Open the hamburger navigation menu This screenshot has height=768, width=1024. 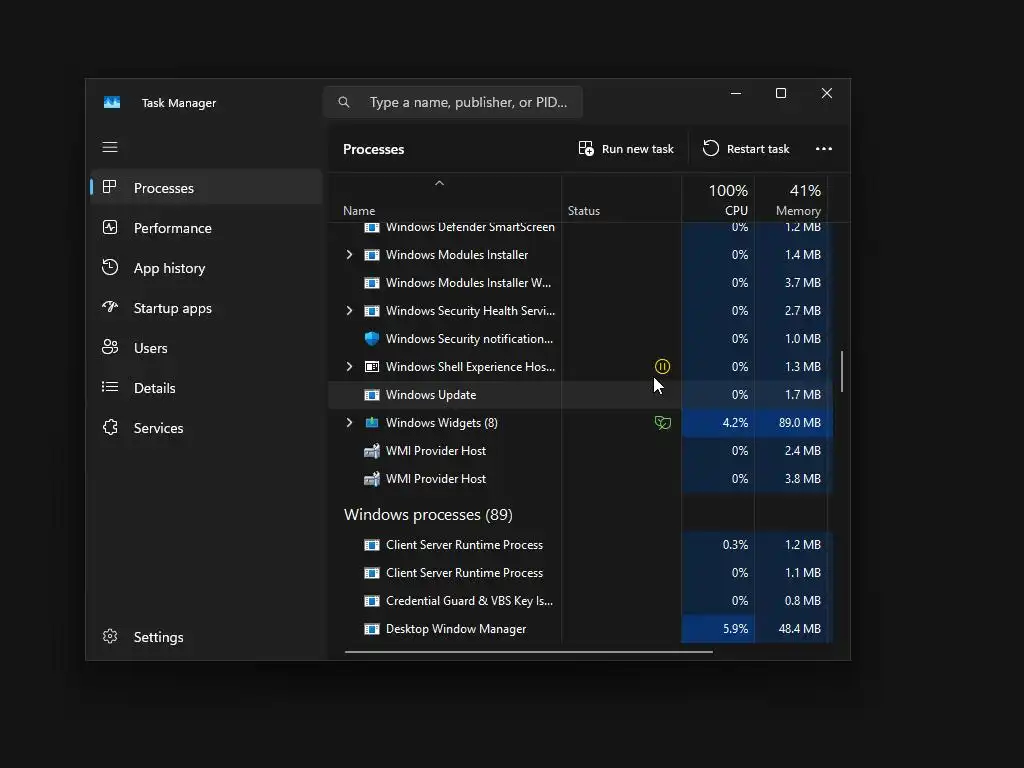click(110, 147)
